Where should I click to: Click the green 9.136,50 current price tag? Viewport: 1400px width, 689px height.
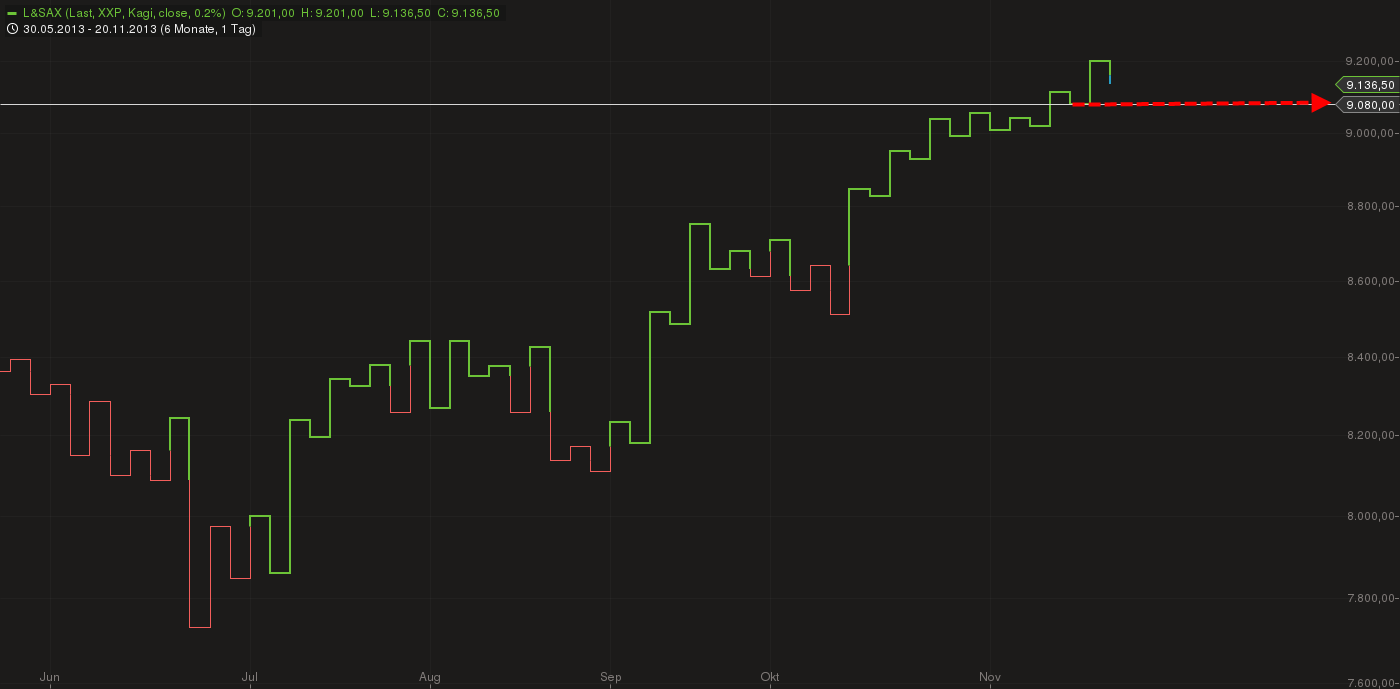coord(1368,85)
